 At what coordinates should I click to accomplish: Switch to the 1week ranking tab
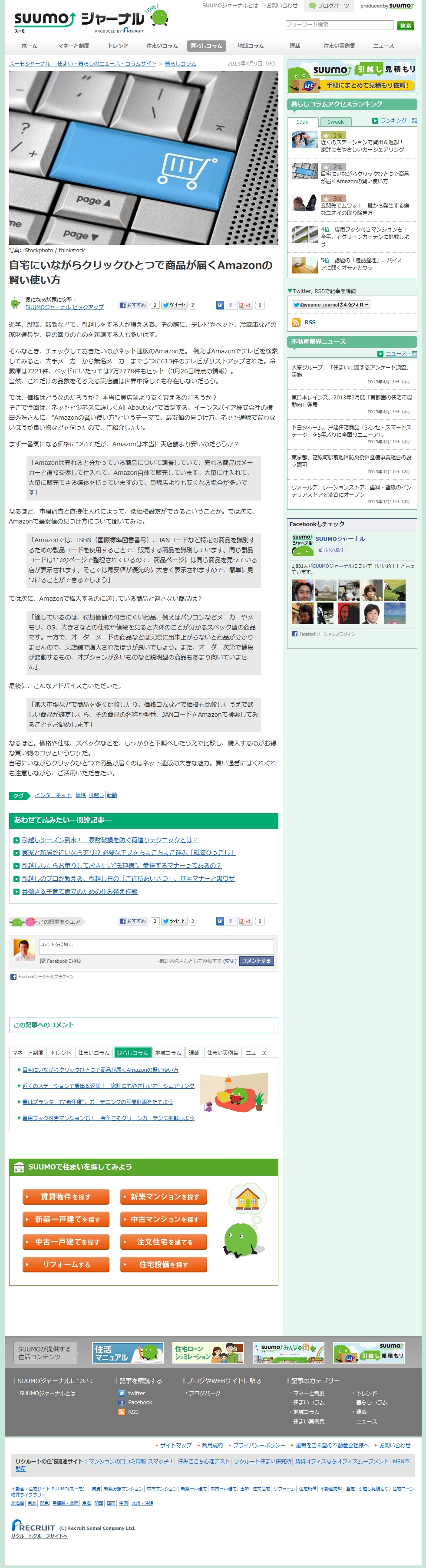(335, 122)
